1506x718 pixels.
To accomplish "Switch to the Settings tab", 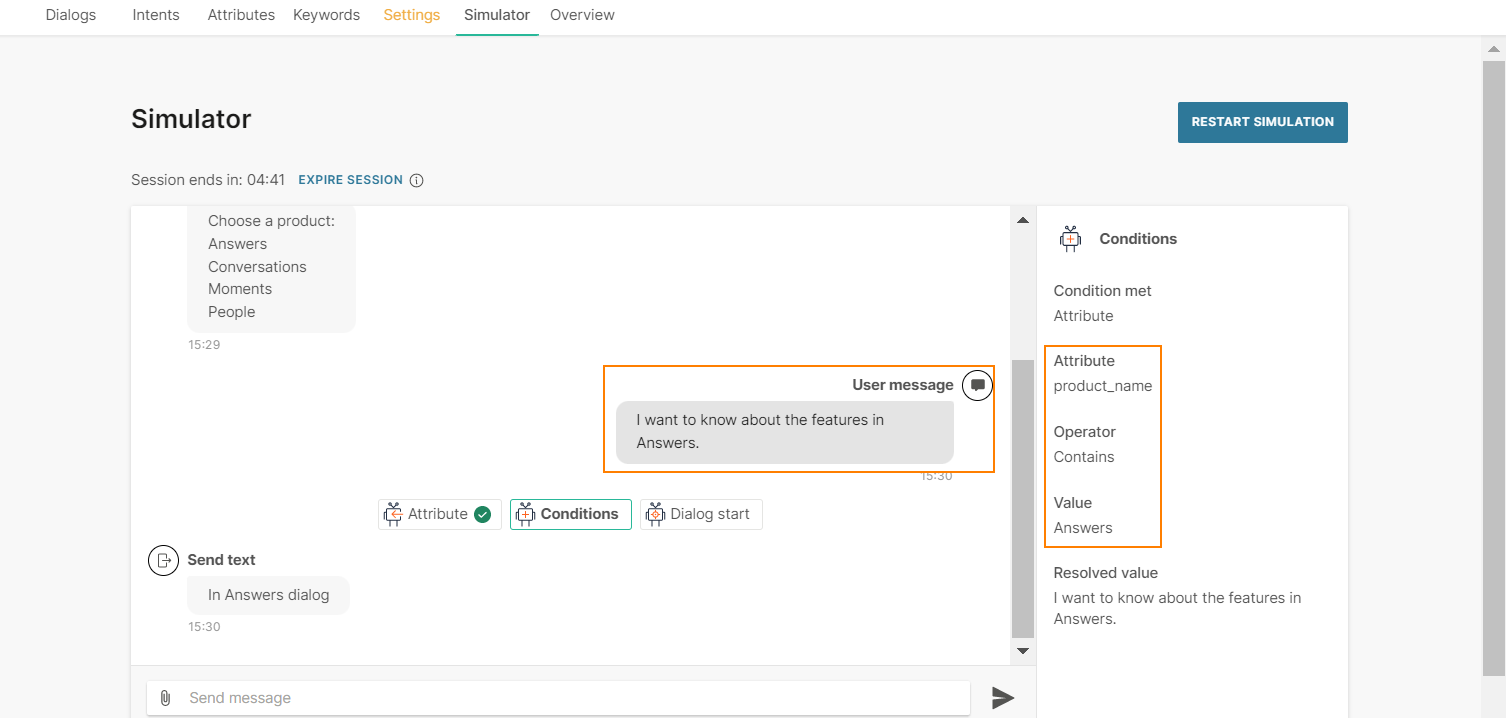I will (x=411, y=15).
